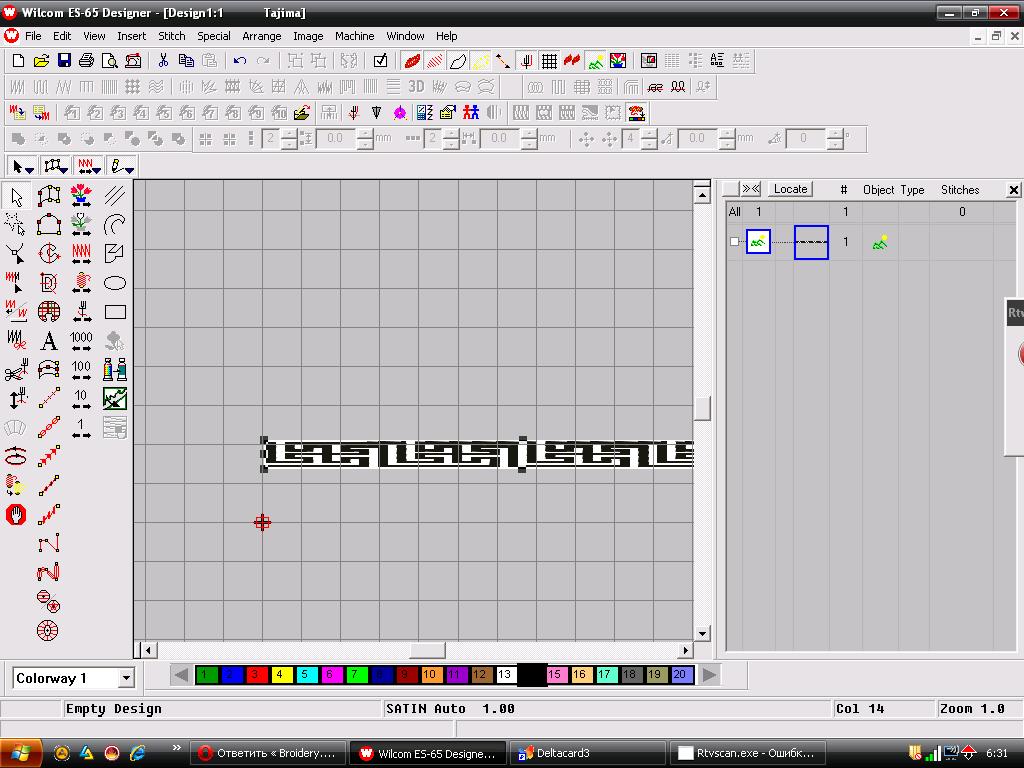Click the Print icon in toolbar

87,61
